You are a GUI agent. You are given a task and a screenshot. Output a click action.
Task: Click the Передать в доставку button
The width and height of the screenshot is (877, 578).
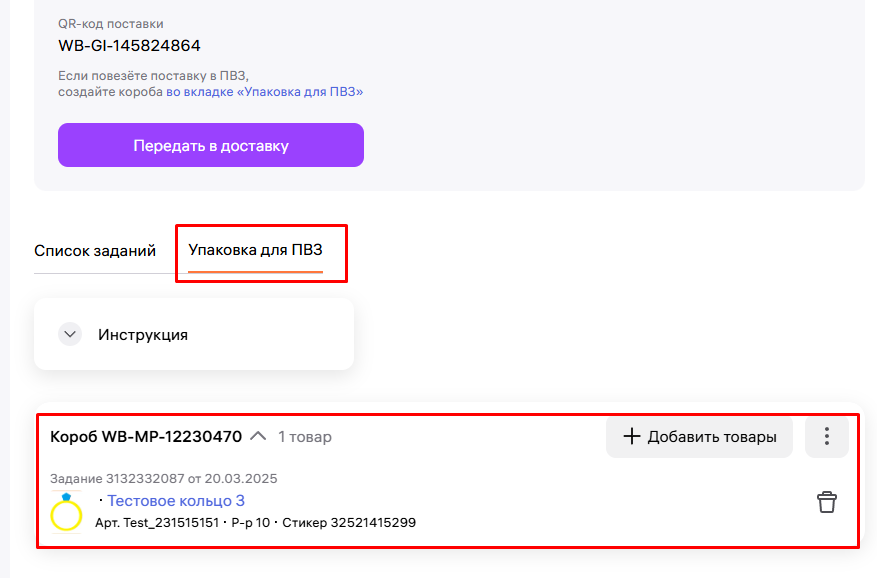(211, 145)
